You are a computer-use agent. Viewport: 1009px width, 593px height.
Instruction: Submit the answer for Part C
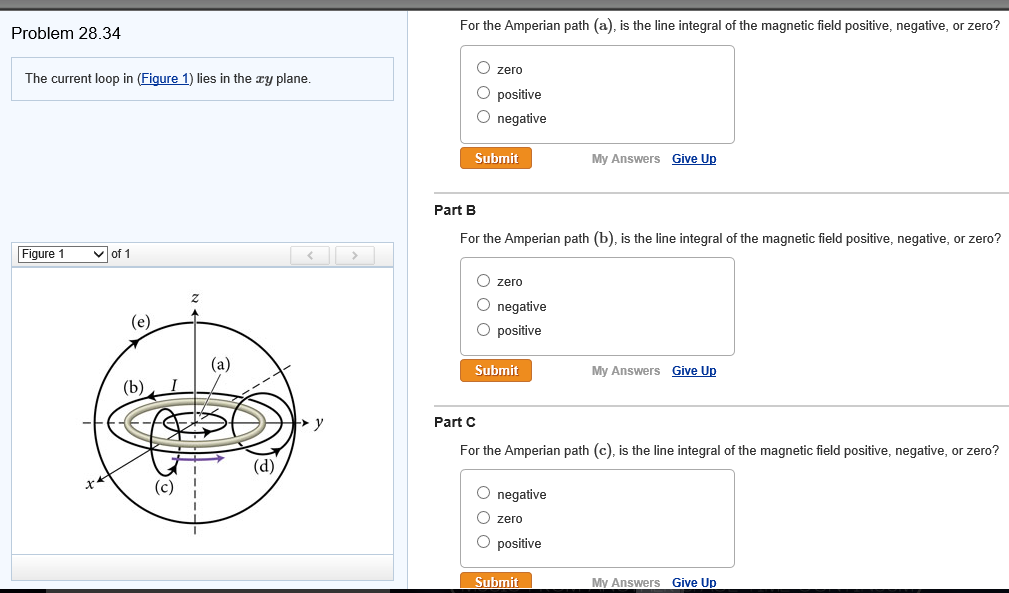click(495, 580)
